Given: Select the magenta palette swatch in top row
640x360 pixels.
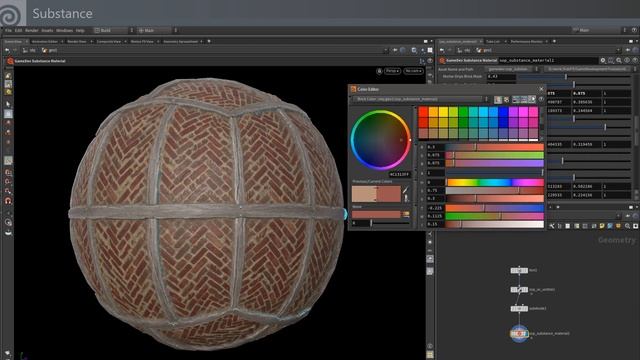Looking at the screenshot, I should 523,112.
